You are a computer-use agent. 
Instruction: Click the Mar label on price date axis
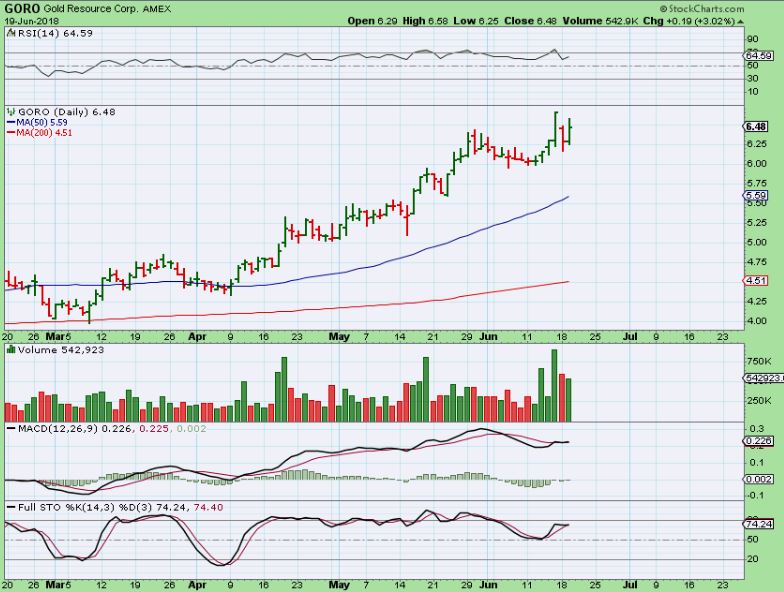[55, 337]
